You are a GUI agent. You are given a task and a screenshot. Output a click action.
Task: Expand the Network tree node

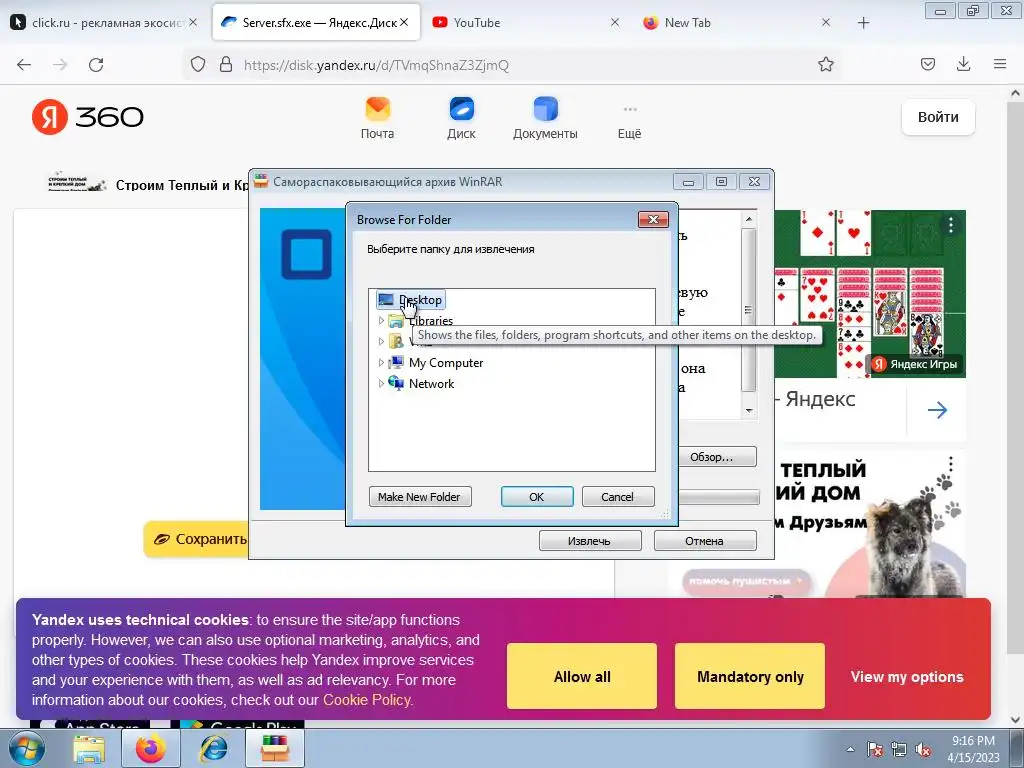[x=381, y=383]
